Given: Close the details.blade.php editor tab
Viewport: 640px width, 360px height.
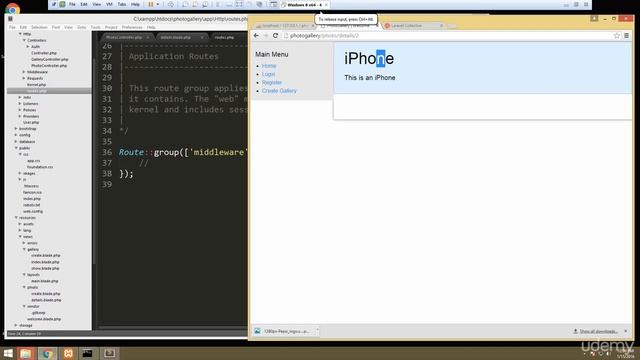Looking at the screenshot, I should tap(202, 37).
